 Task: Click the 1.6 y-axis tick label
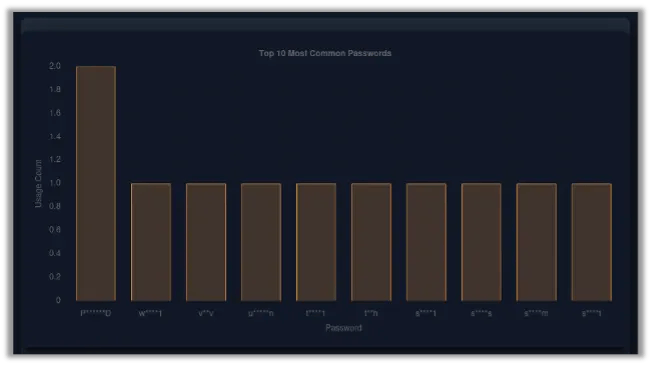[x=55, y=113]
